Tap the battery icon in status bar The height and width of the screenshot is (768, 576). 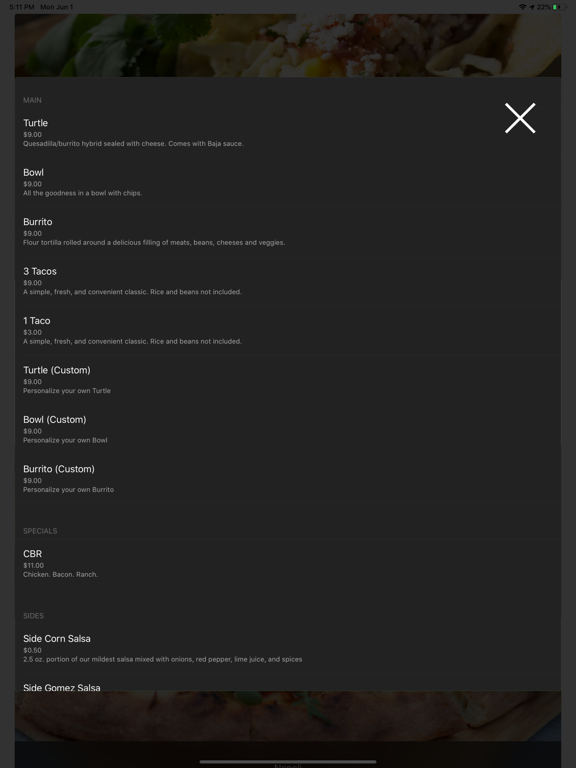click(558, 7)
